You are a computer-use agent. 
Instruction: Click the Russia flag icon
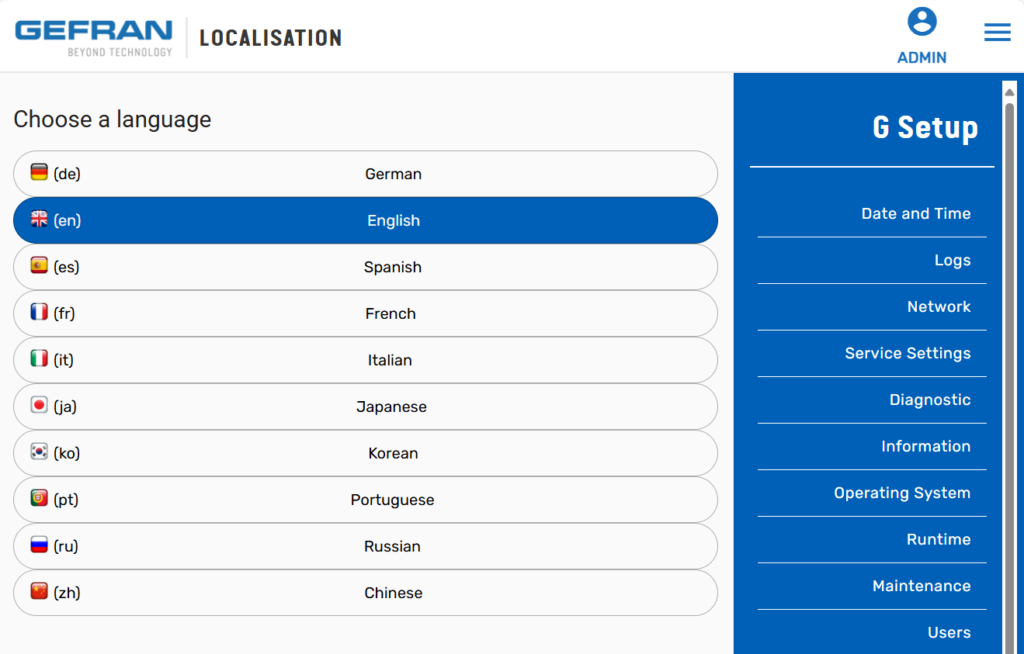point(39,545)
